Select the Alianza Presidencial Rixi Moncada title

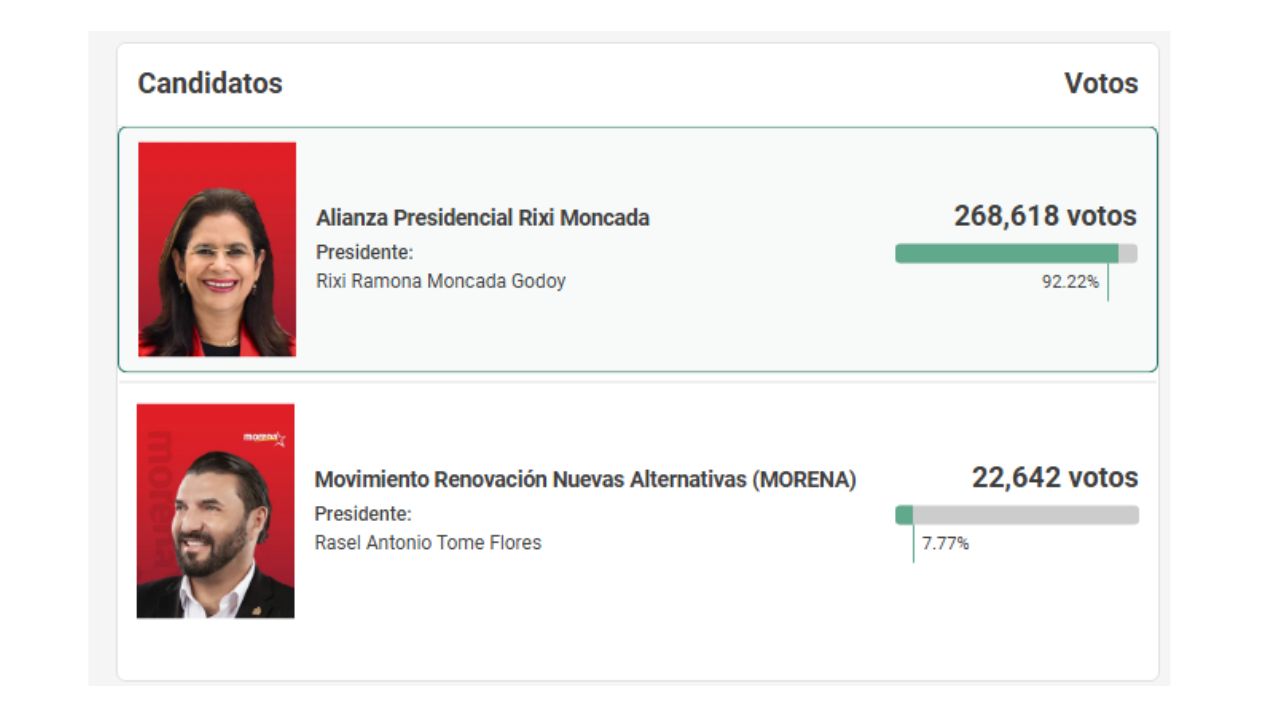(482, 217)
